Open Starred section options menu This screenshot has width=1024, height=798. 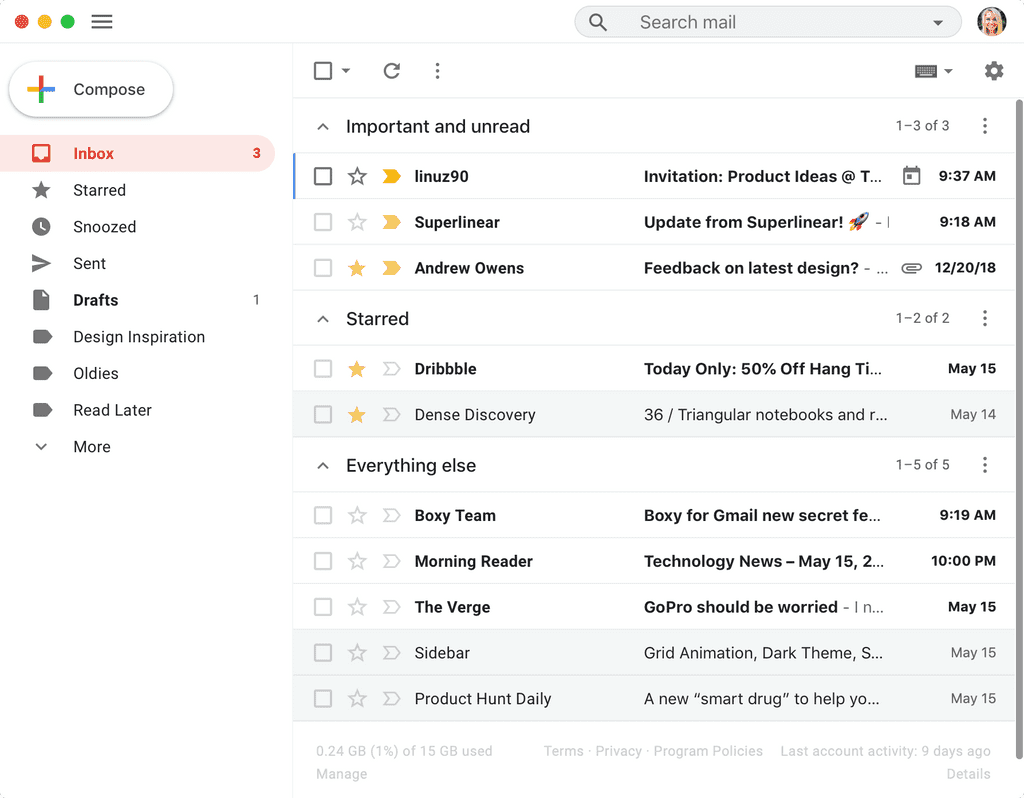coord(985,318)
